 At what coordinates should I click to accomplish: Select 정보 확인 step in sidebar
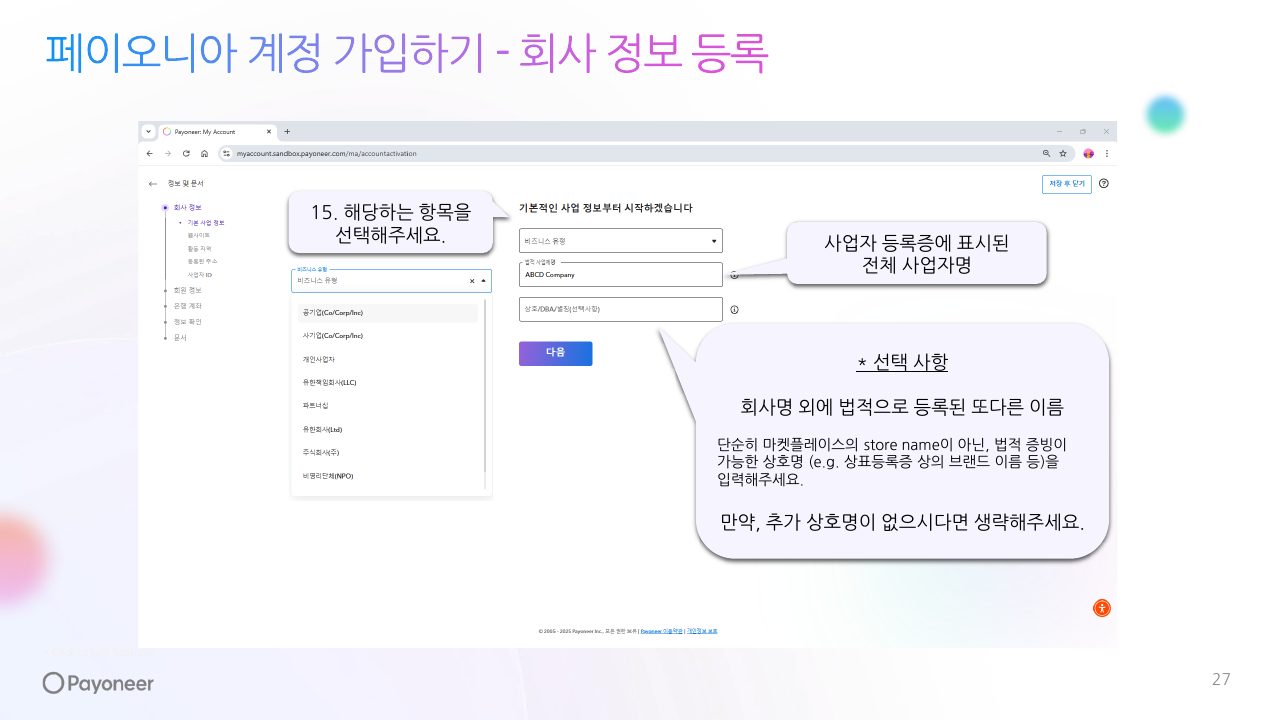(x=187, y=322)
